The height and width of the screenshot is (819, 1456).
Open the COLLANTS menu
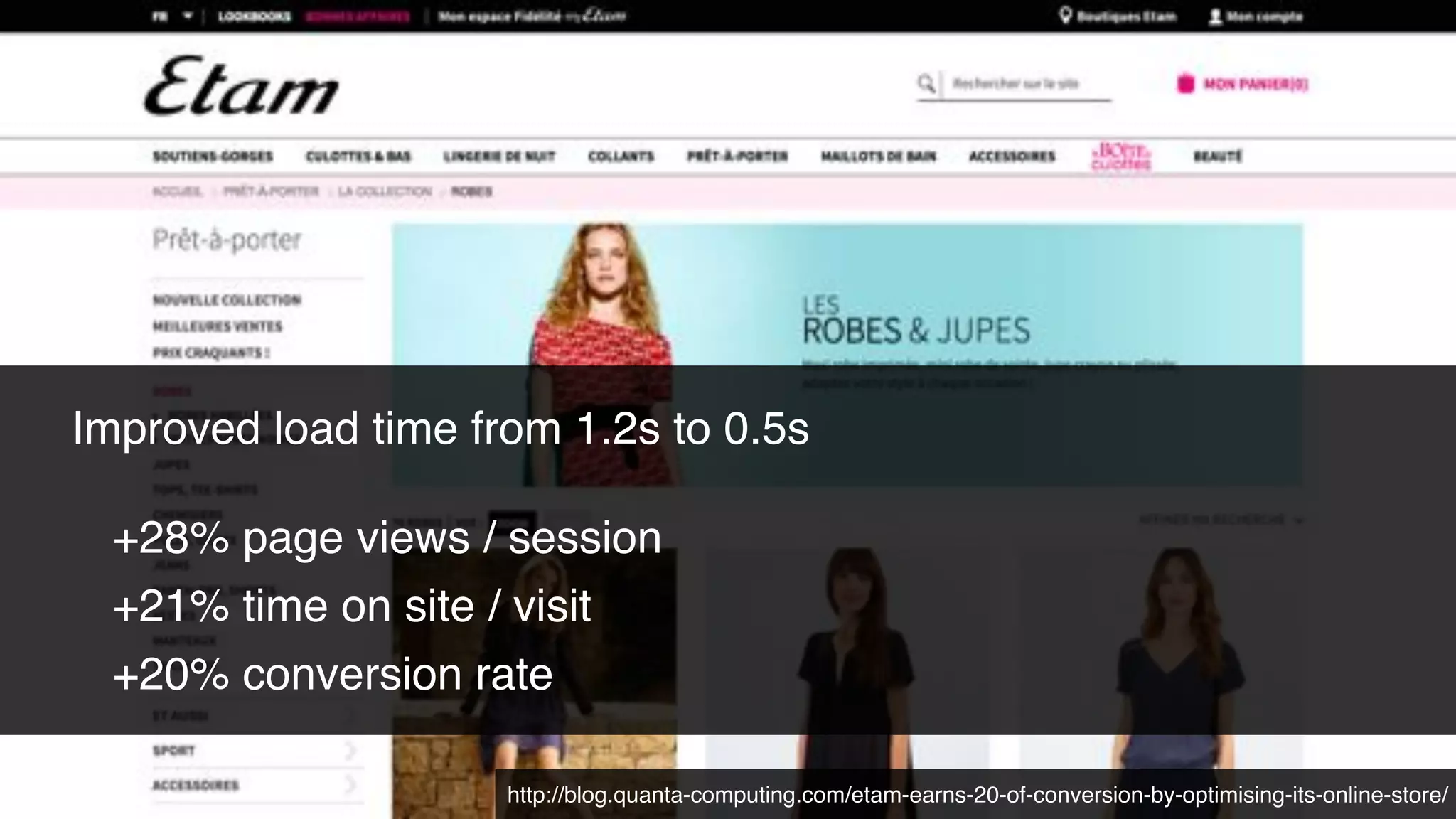pos(621,156)
